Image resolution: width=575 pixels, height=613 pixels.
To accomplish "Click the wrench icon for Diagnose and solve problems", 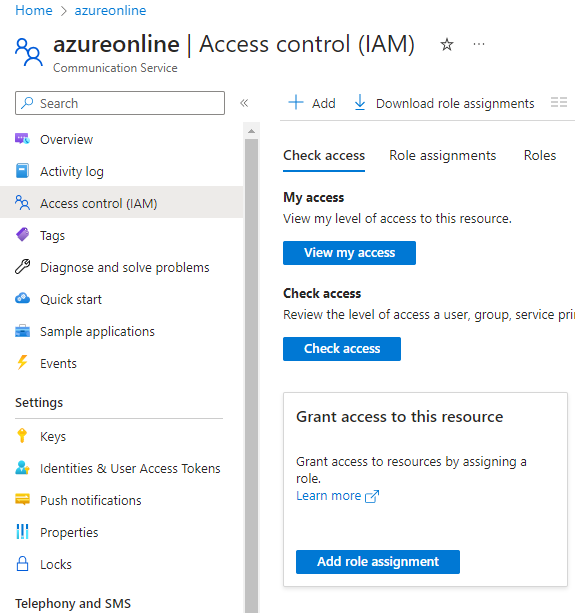I will point(22,267).
